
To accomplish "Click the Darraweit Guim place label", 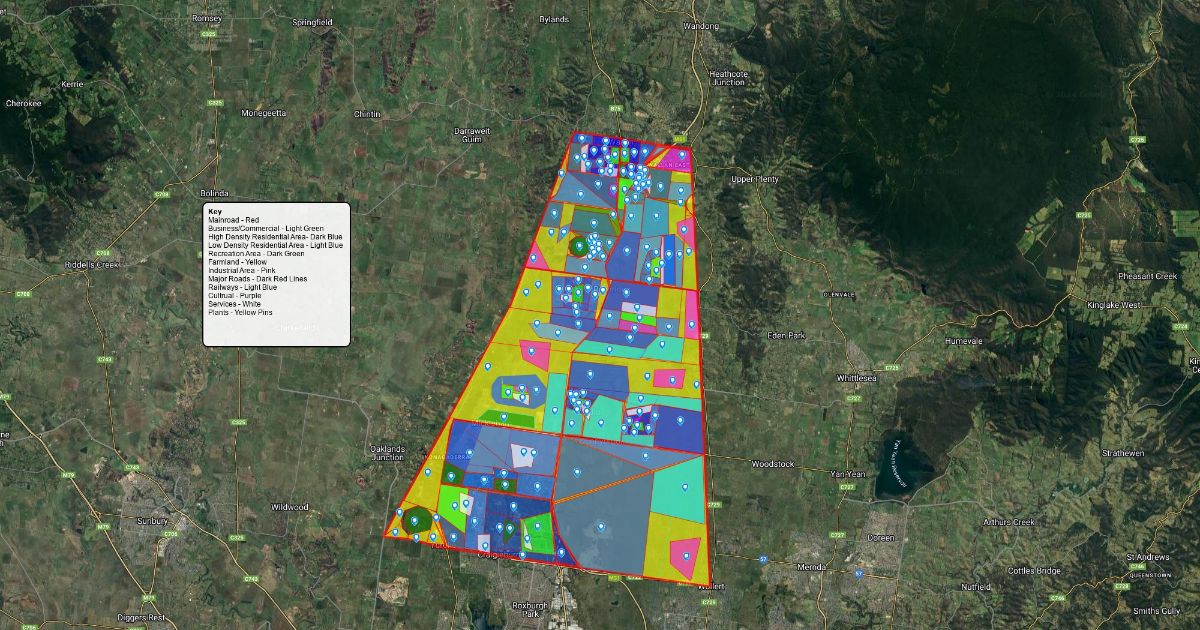I will (472, 135).
